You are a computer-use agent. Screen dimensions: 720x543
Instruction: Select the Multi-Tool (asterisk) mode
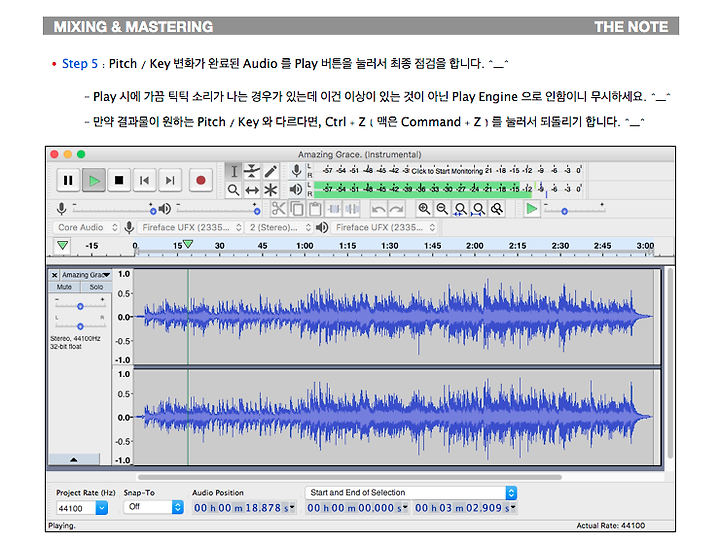(270, 190)
